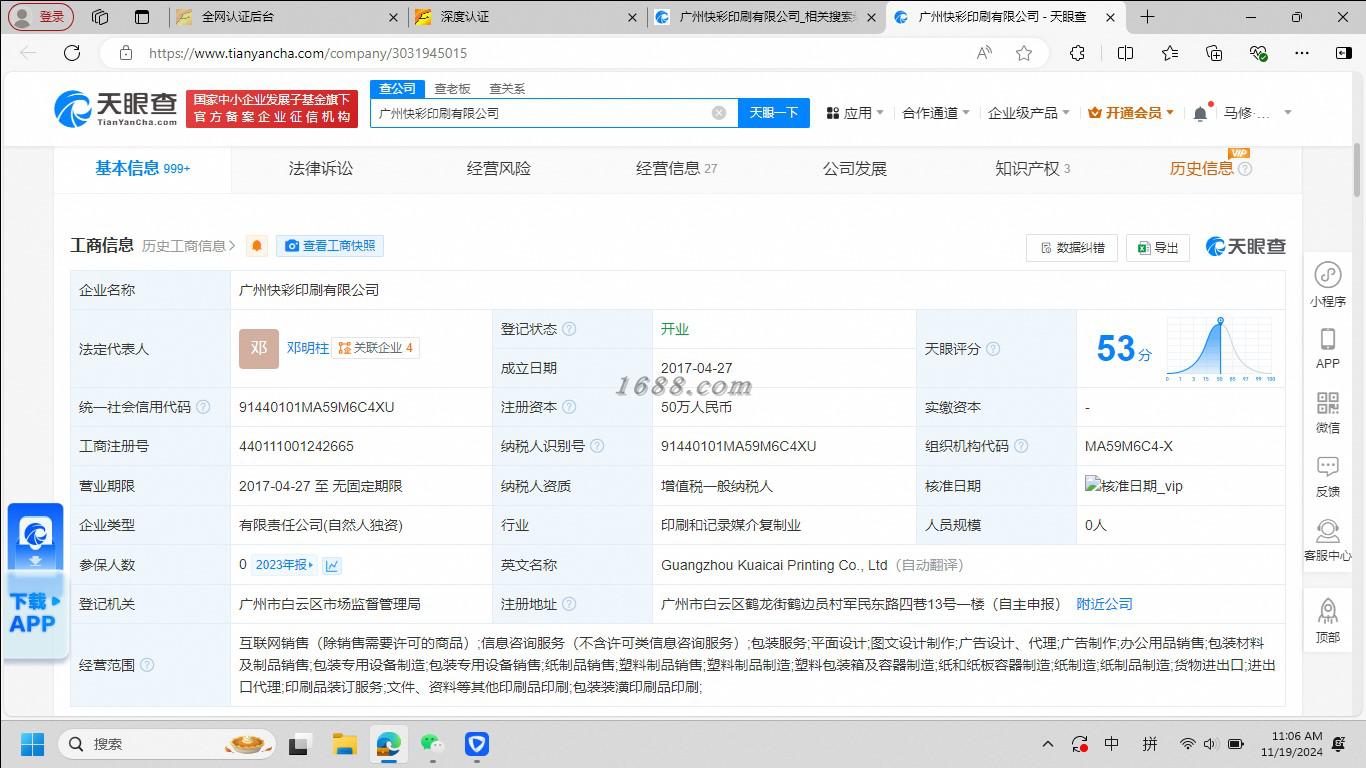Screen dimensions: 1366x768
Task: Switch to 经营信息 tab
Action: coord(676,168)
